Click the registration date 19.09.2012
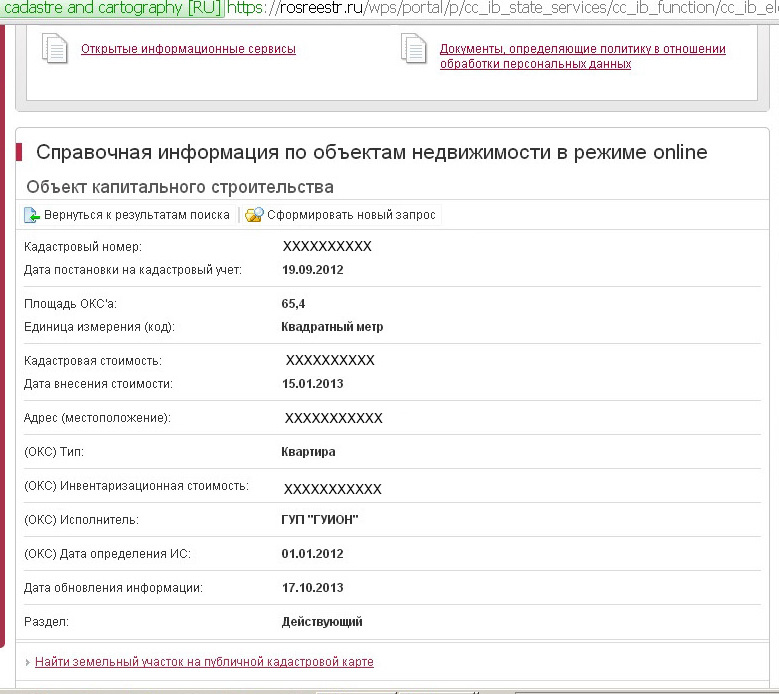 click(312, 269)
